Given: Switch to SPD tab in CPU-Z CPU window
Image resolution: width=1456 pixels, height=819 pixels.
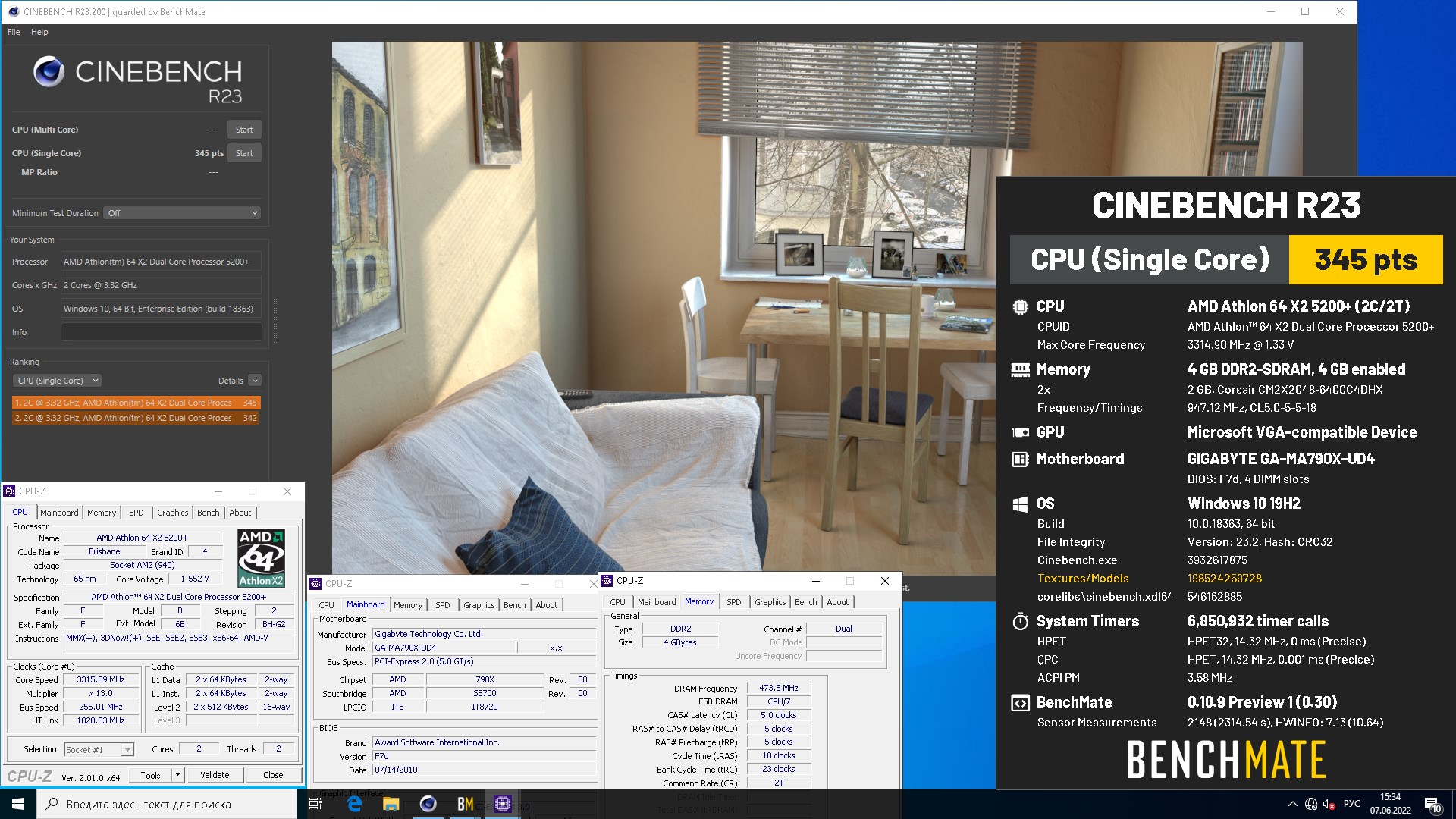Looking at the screenshot, I should [x=136, y=513].
